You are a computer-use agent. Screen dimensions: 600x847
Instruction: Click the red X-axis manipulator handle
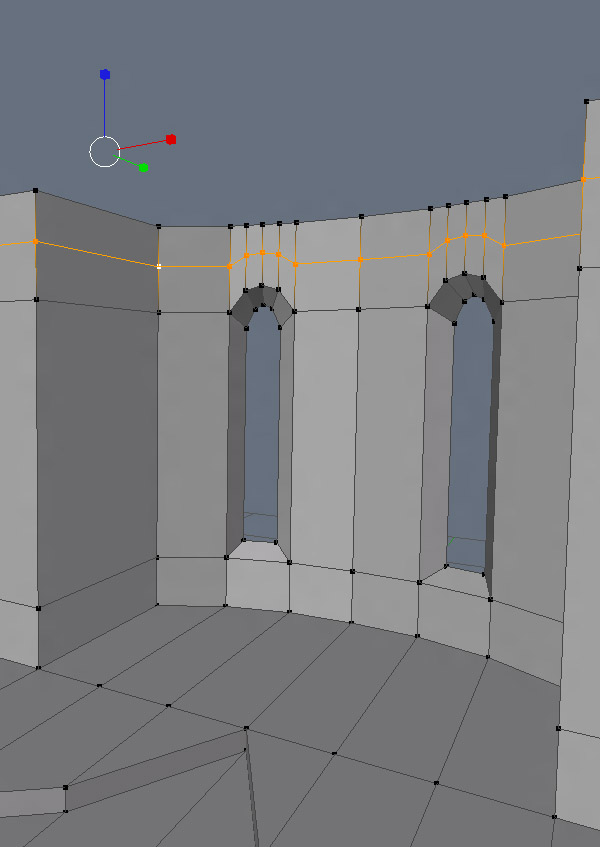(x=171, y=139)
